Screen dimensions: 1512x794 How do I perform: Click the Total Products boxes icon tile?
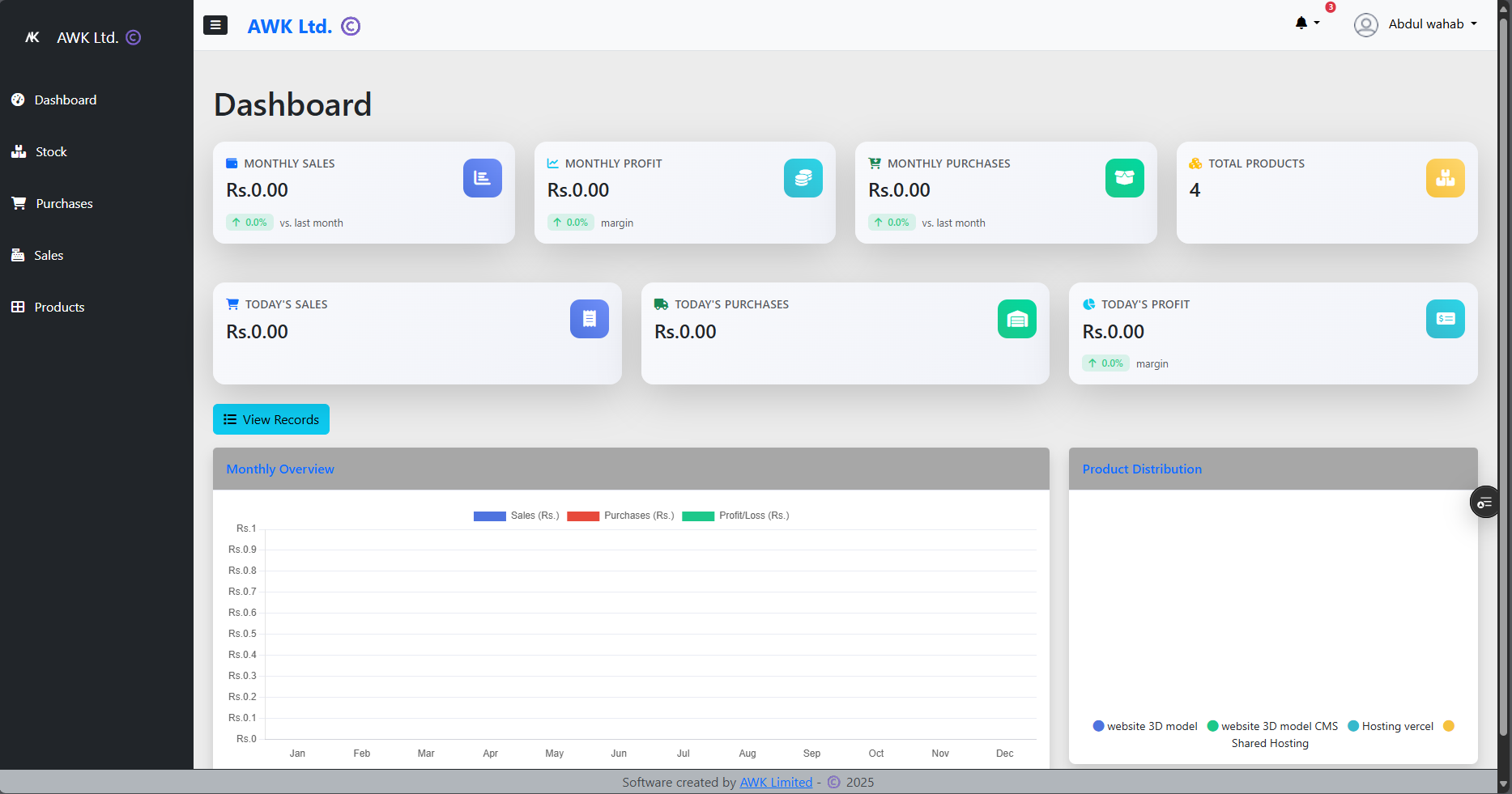pos(1446,178)
